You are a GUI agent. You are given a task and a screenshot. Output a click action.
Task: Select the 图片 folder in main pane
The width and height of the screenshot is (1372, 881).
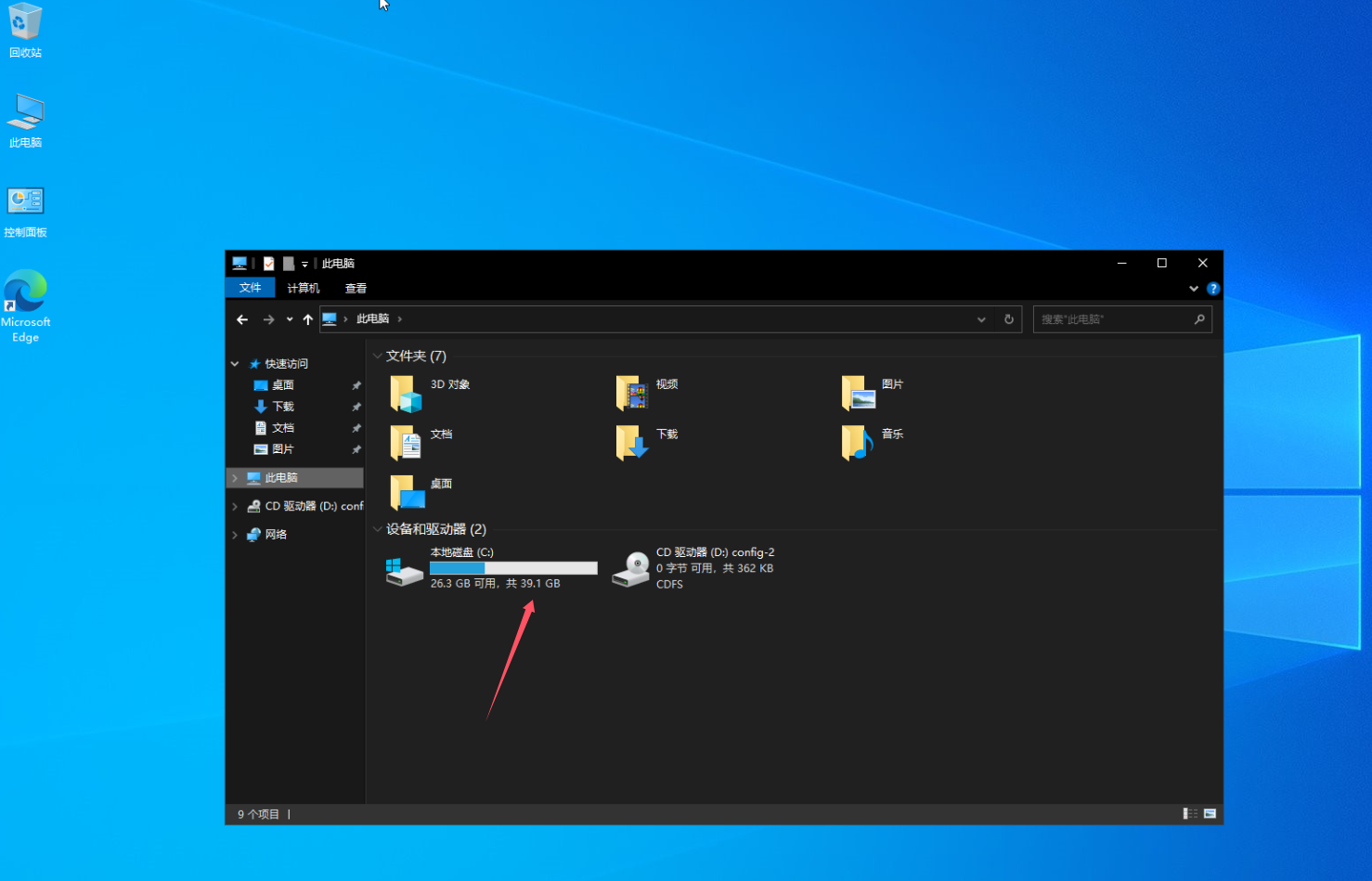click(858, 394)
